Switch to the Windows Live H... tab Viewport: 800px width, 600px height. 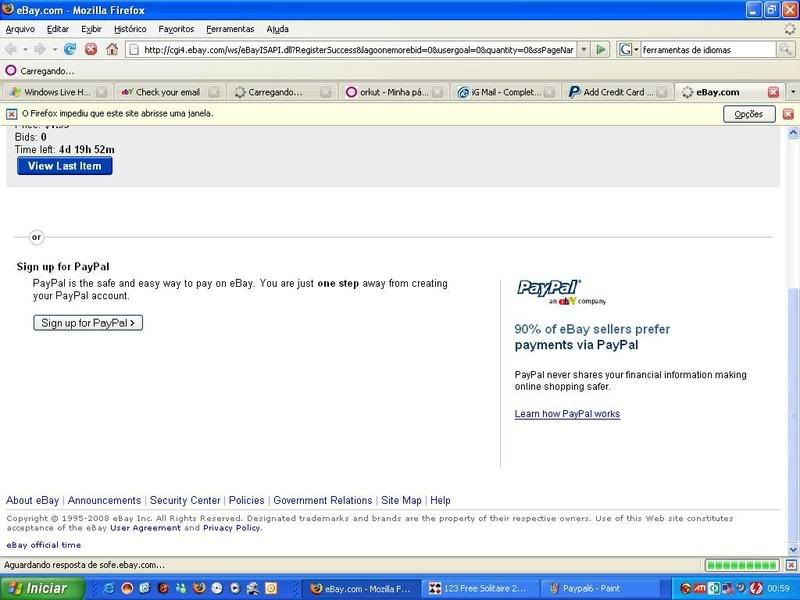click(x=57, y=92)
